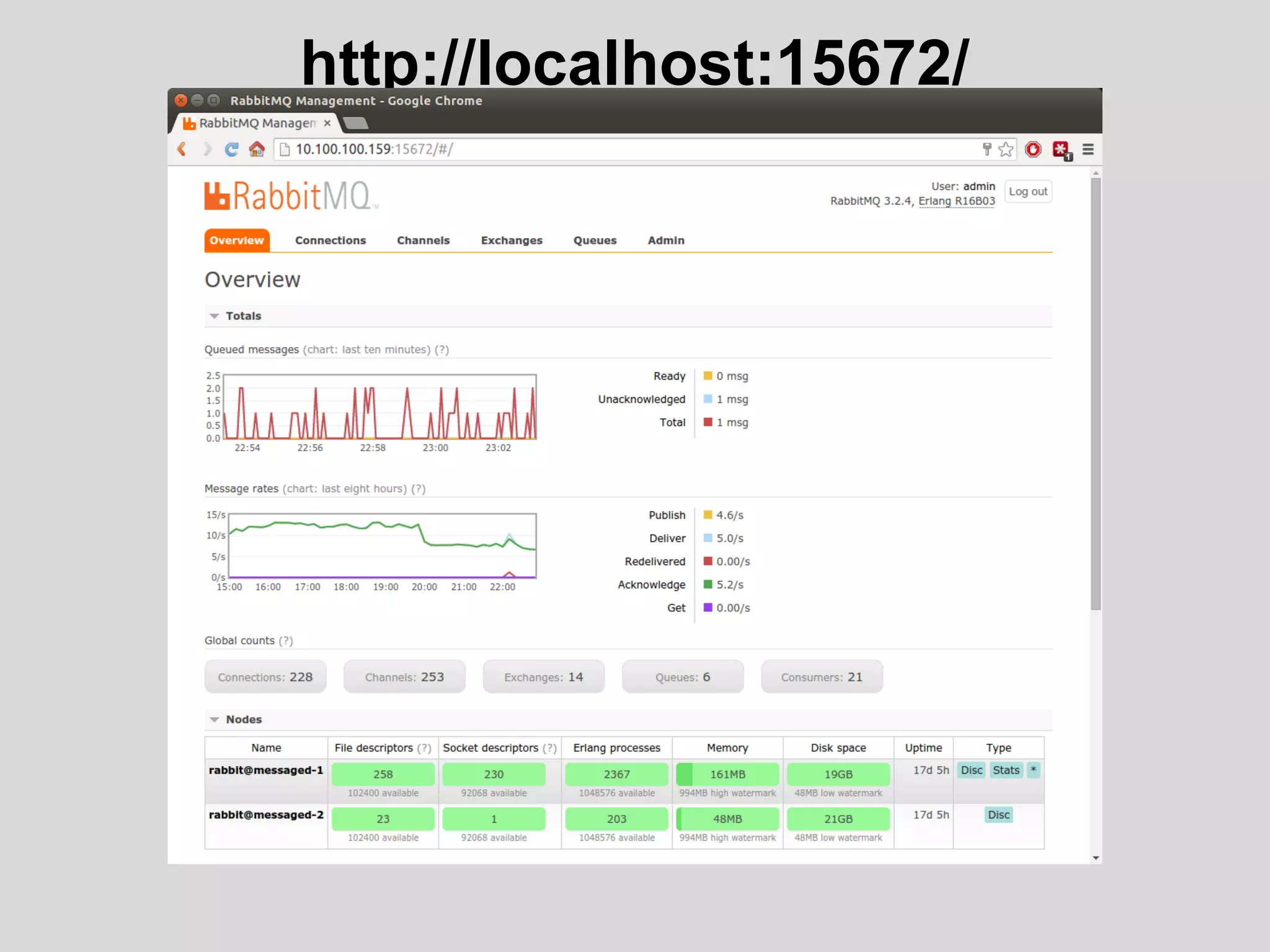Open the Queues tab
1270x952 pixels.
tap(595, 240)
